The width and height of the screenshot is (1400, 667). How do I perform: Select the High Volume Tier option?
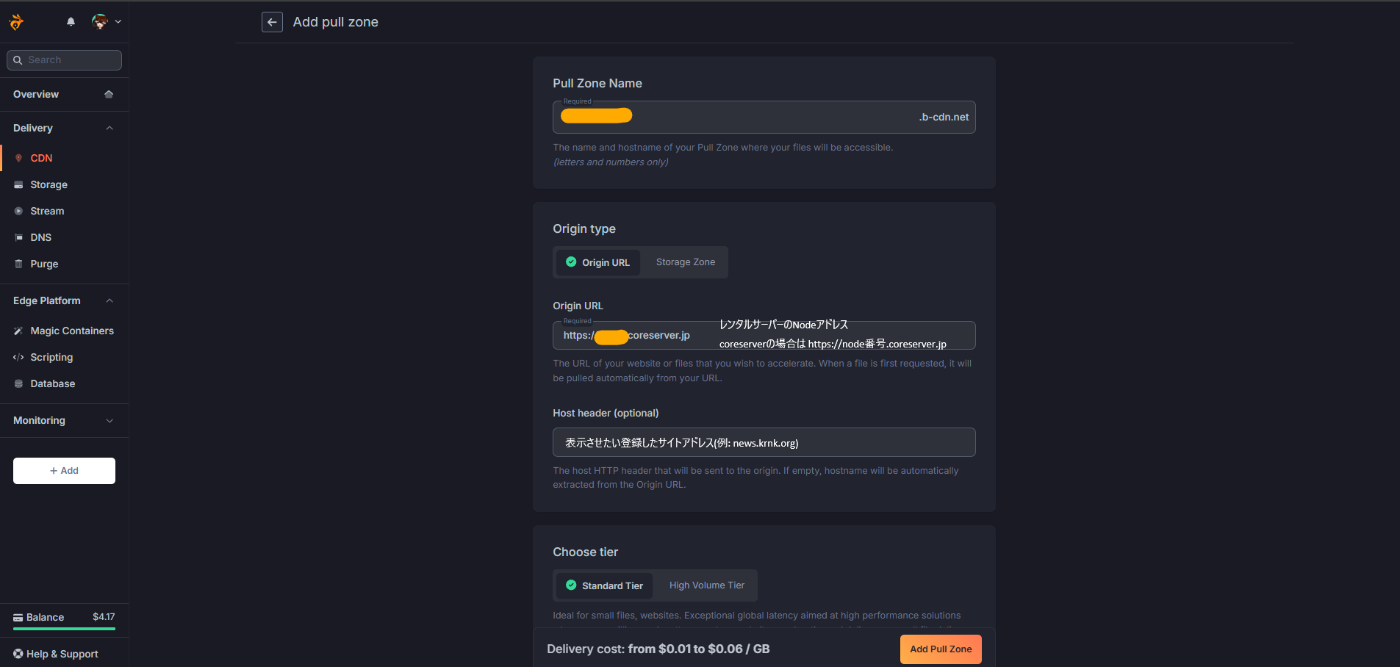707,585
